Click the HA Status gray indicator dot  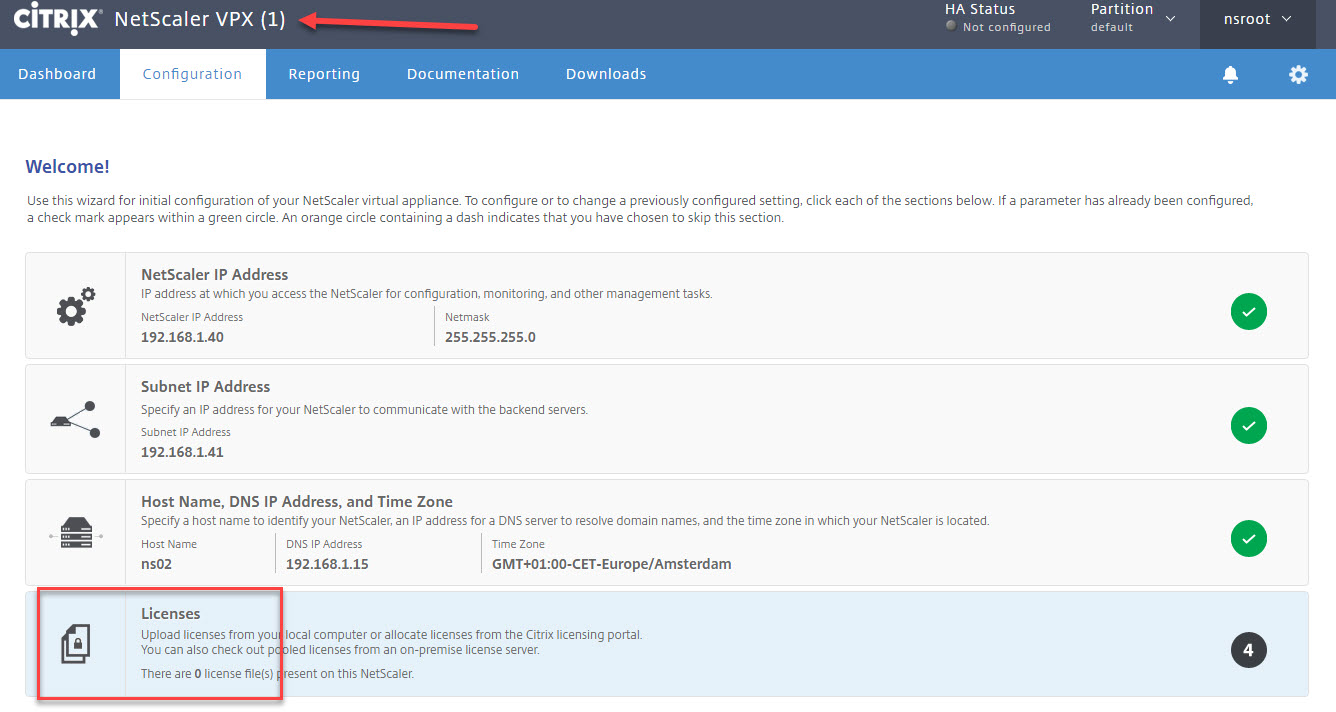[x=951, y=27]
